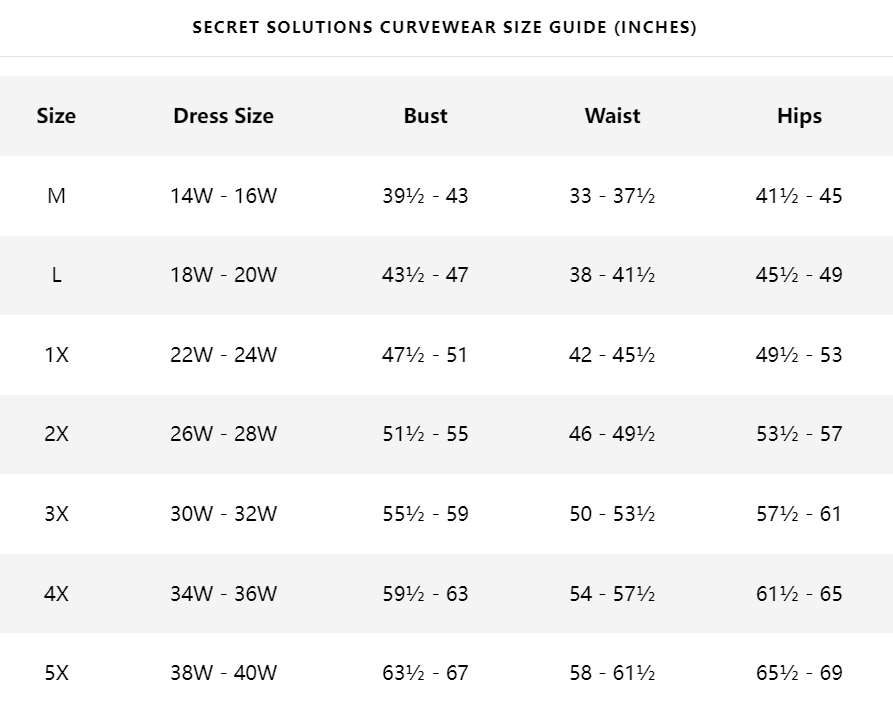Click the 14W - 16W dress size cell
This screenshot has width=893, height=717.
[x=223, y=196]
